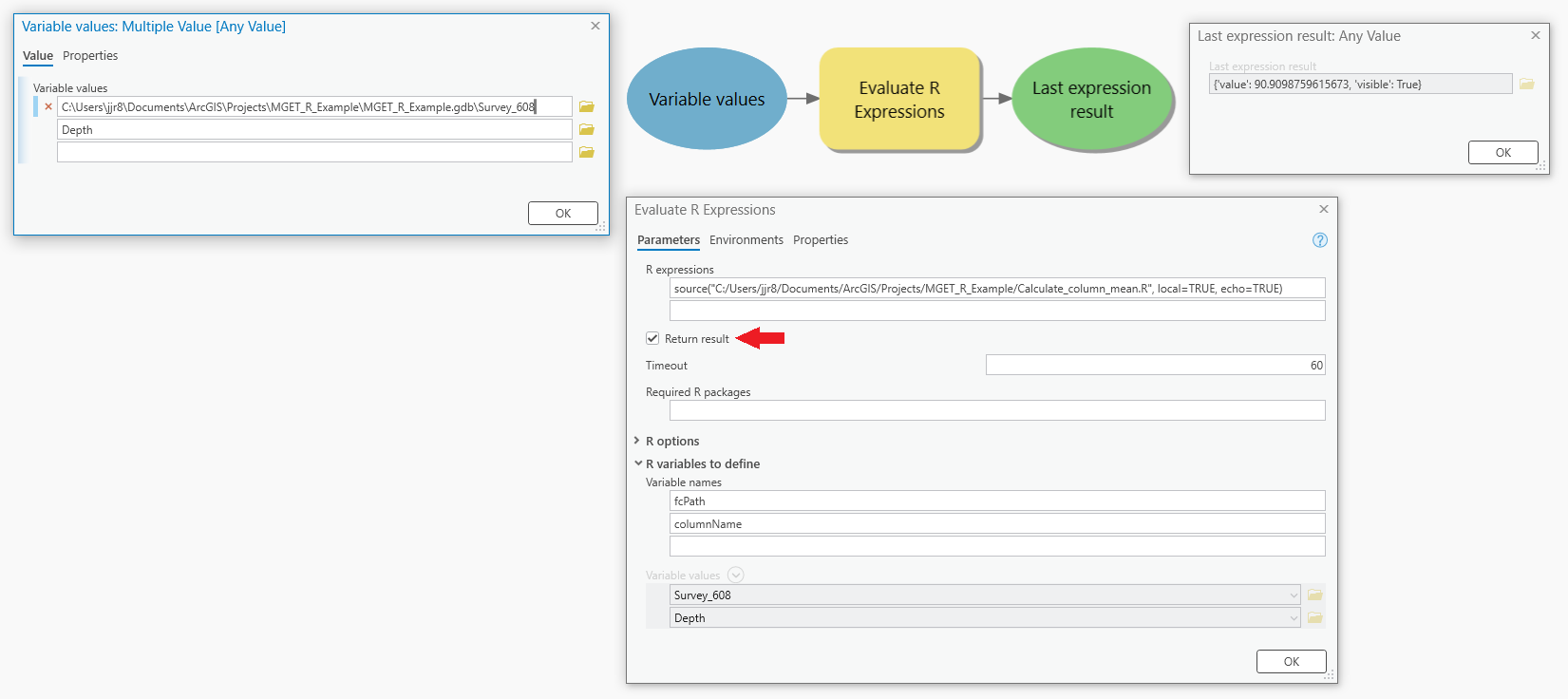Screen dimensions: 1568x699
Task: Open the Survey_608 variable value dropdown
Action: click(1294, 595)
